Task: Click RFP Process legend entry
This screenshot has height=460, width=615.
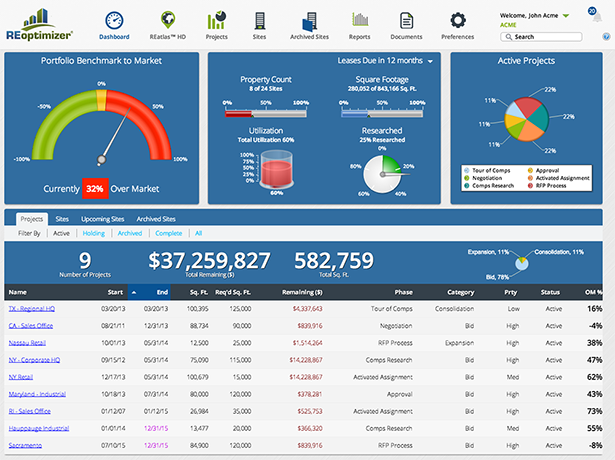Action: click(x=547, y=185)
